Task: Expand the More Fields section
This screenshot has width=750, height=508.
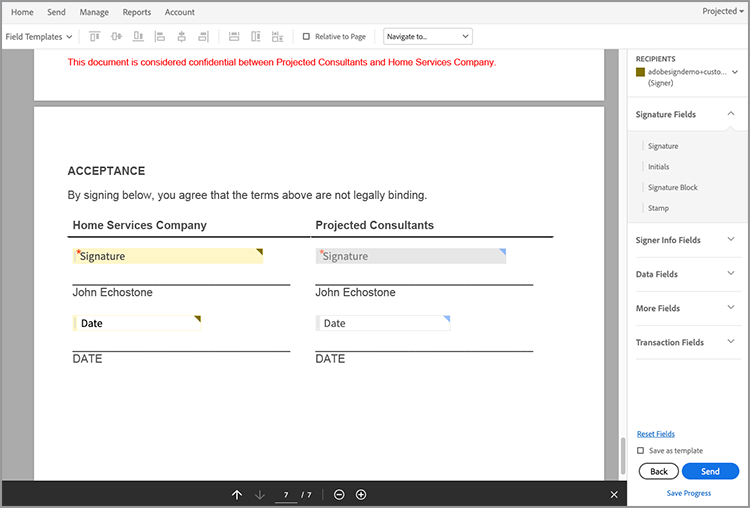Action: pyautogui.click(x=731, y=307)
